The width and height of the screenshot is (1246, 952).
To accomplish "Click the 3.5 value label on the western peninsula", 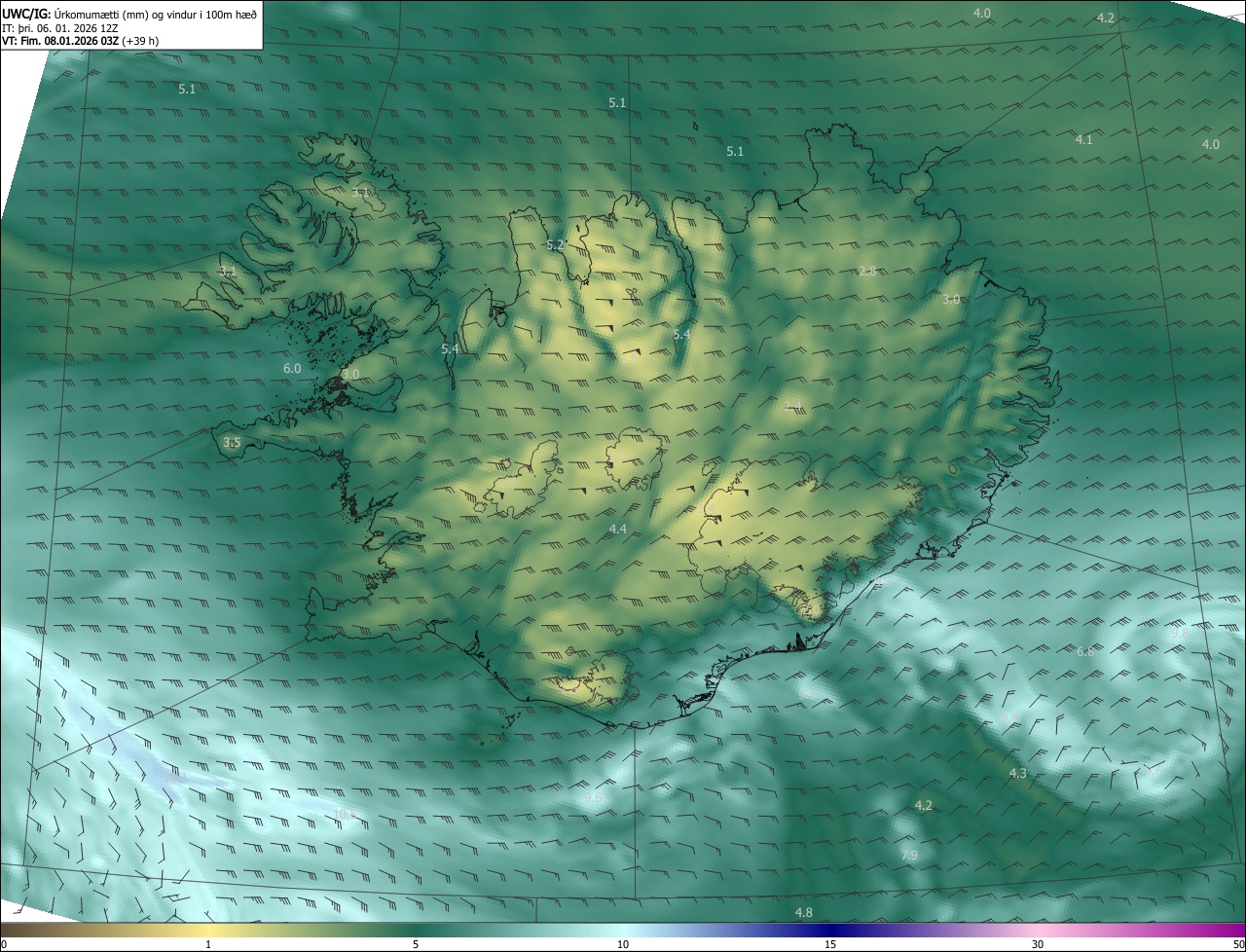I will point(232,443).
